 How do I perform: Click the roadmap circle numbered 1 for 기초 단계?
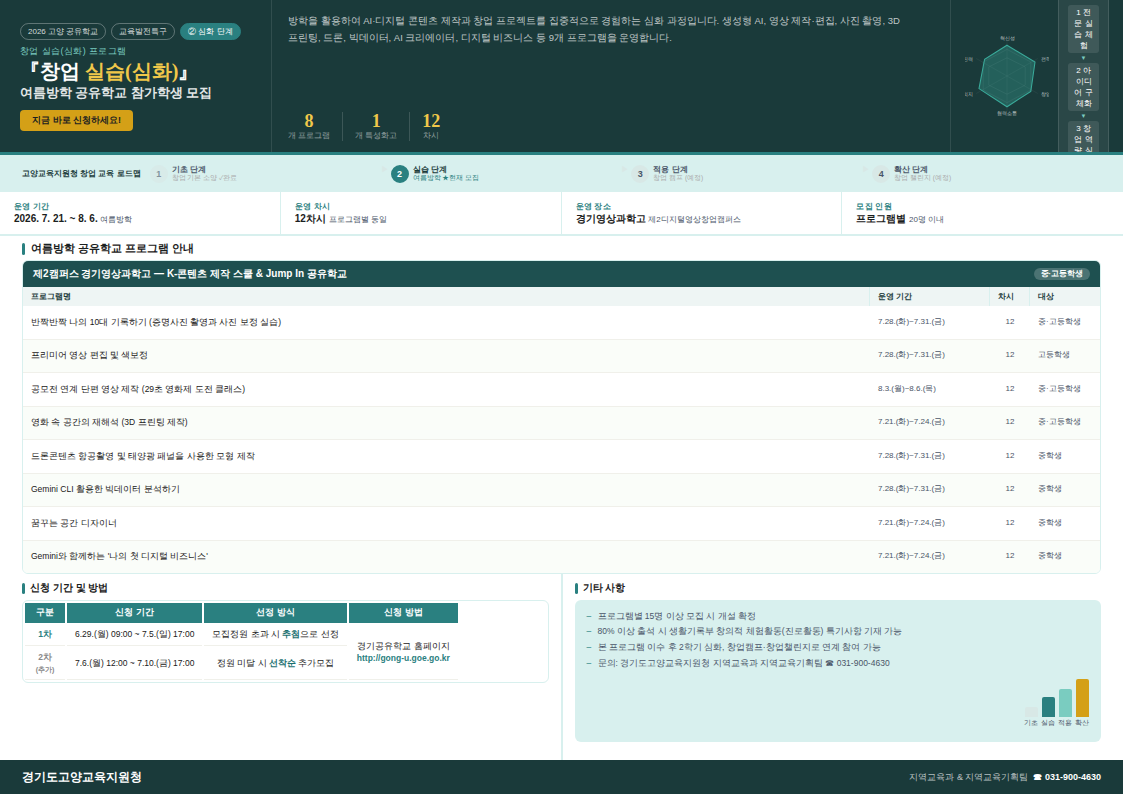[159, 174]
